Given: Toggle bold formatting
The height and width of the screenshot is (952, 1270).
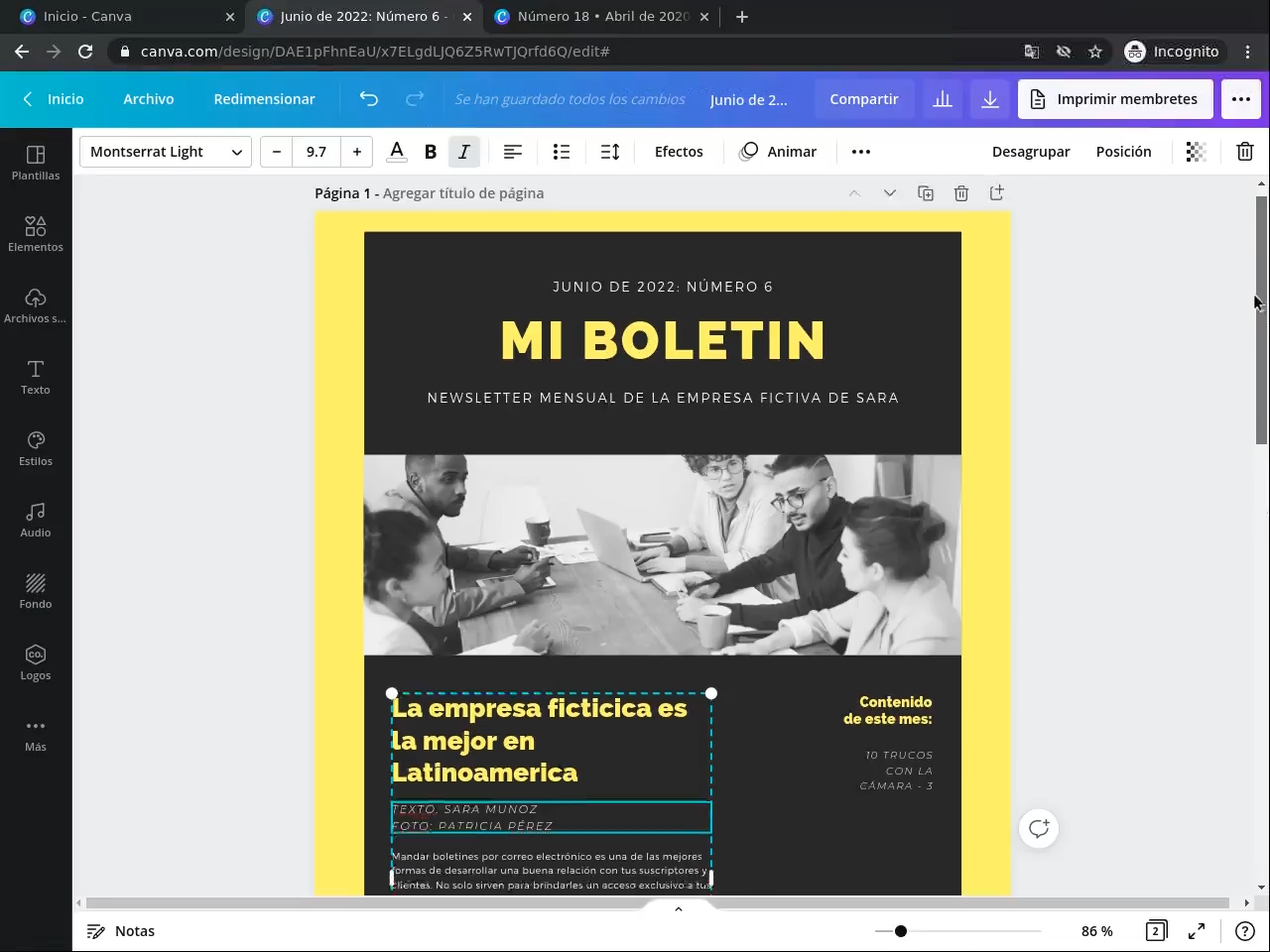Looking at the screenshot, I should click(431, 152).
